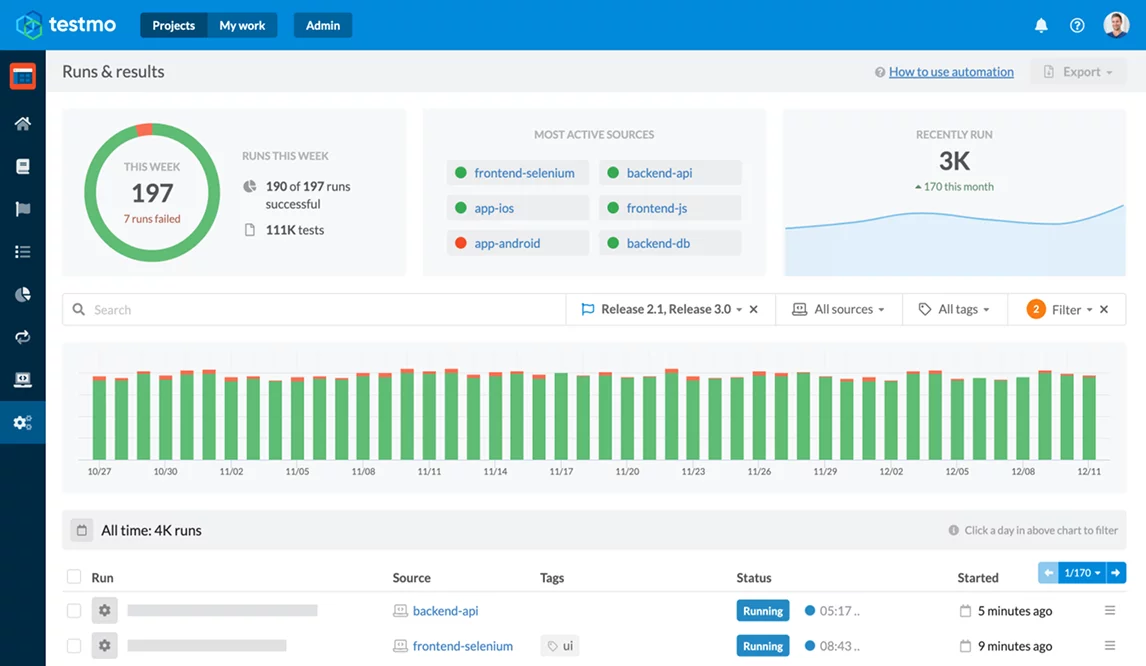
Task: Click the repeat/sessions icon in sidebar
Action: (22, 337)
